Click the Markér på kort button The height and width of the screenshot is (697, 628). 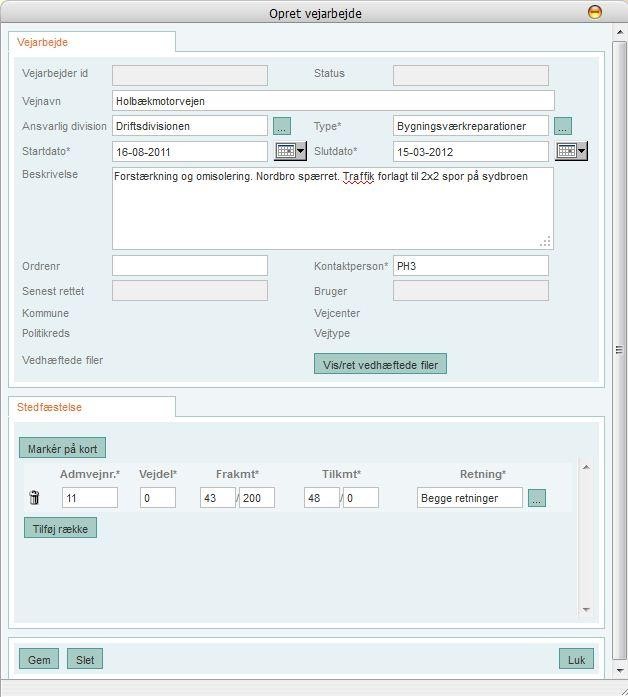(x=62, y=449)
